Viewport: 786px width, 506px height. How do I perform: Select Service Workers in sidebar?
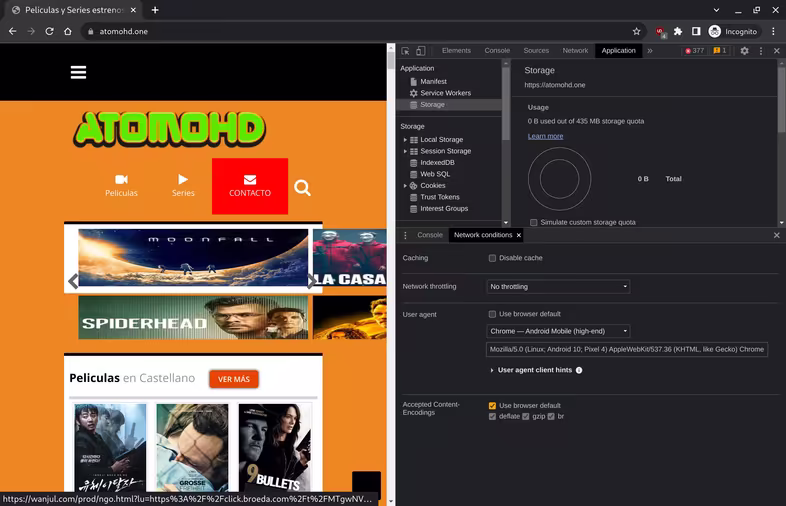(x=445, y=93)
